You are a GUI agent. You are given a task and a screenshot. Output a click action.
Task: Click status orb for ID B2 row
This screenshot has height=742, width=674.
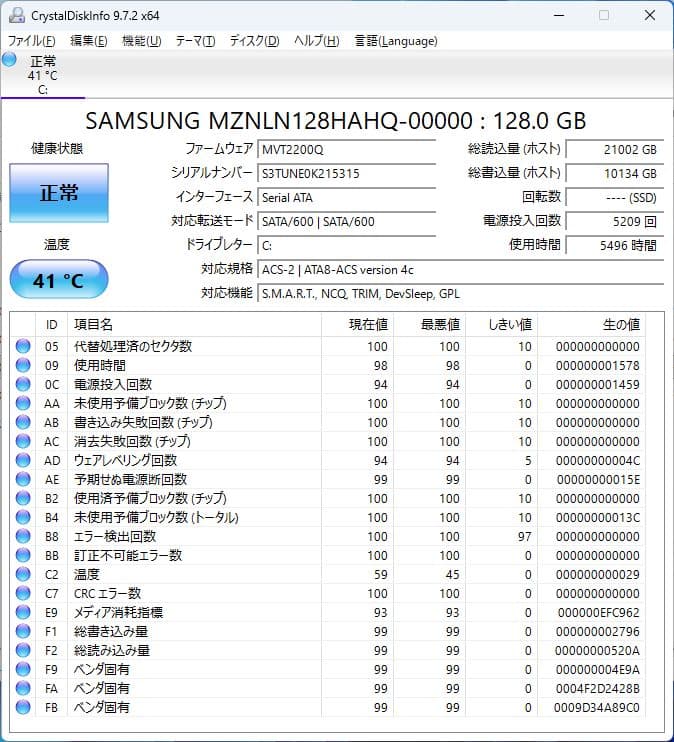[23, 498]
